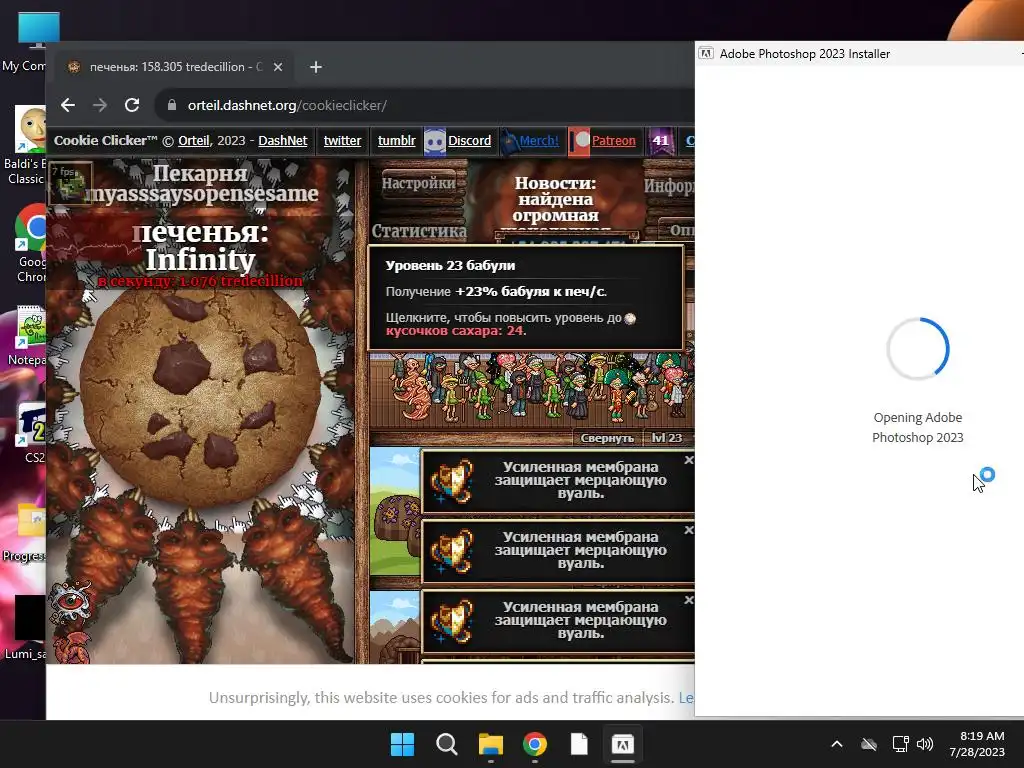Screen dimensions: 1024x768
Task: Open the Discord link
Action: 470,140
